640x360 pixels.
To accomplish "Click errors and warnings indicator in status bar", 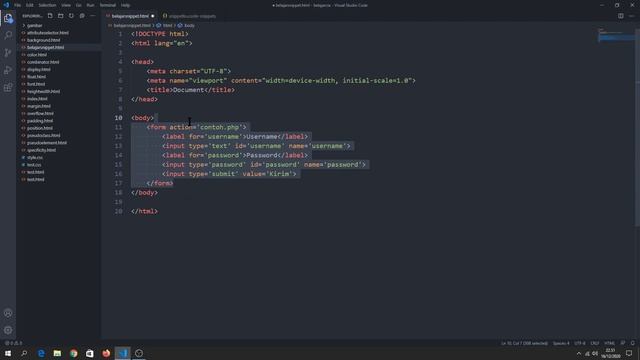I will (13, 343).
